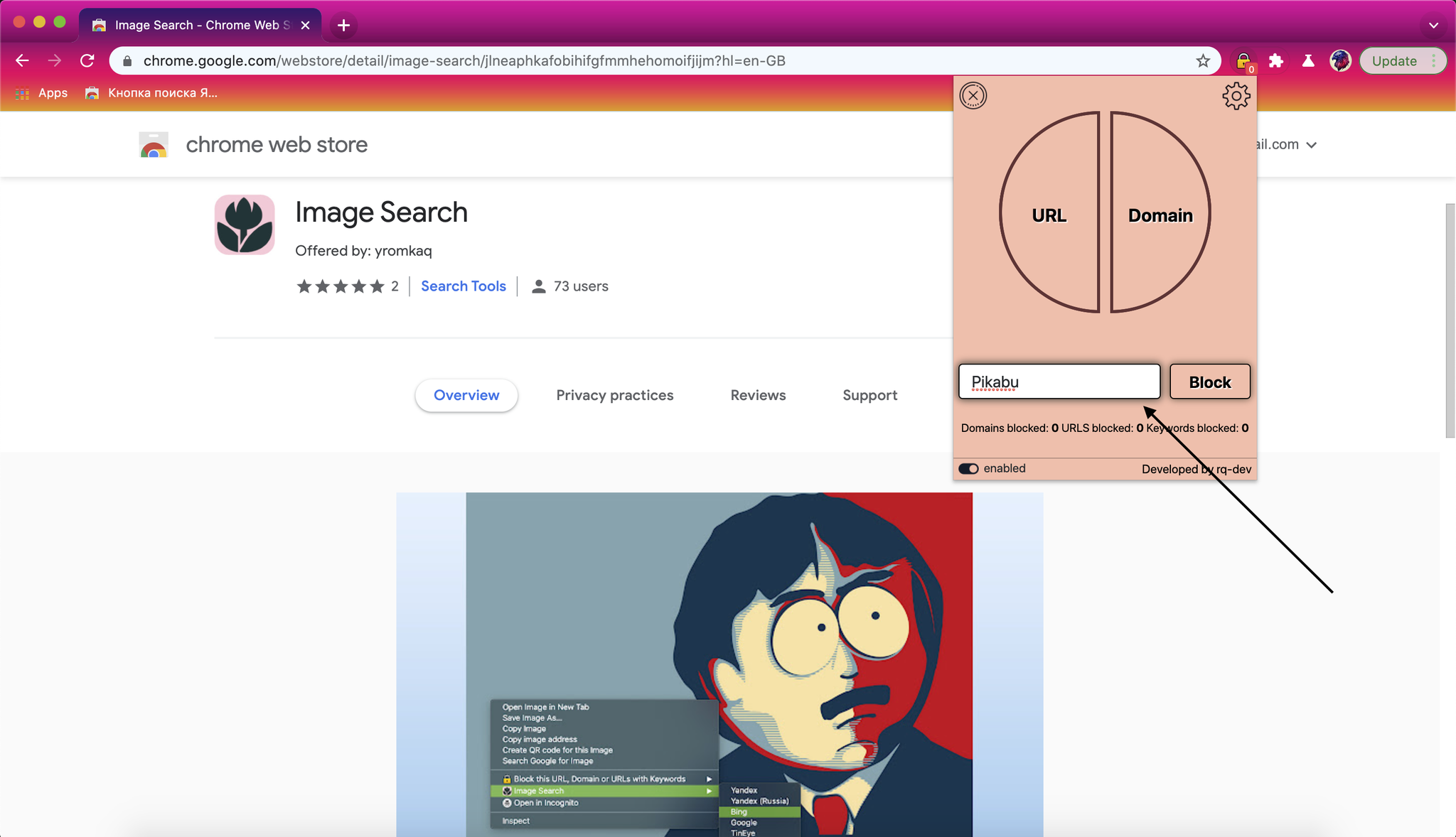This screenshot has width=1456, height=837.
Task: Switch to Reviews tab on extension page
Action: pos(758,394)
